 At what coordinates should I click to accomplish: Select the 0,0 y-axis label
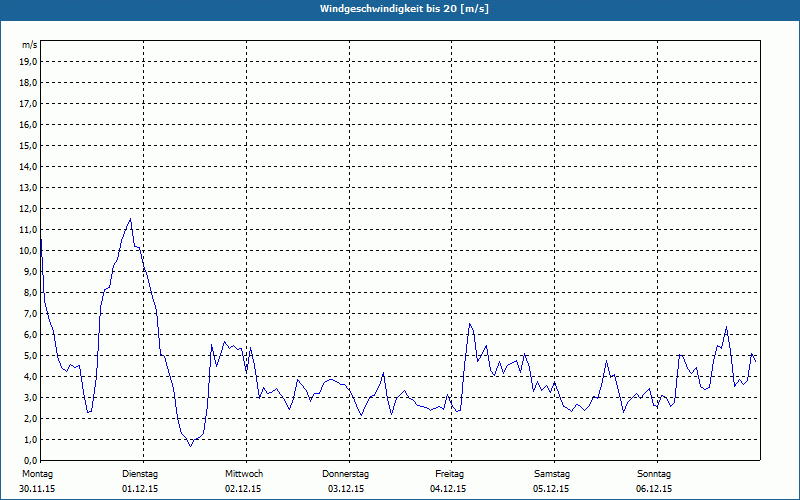[30, 461]
